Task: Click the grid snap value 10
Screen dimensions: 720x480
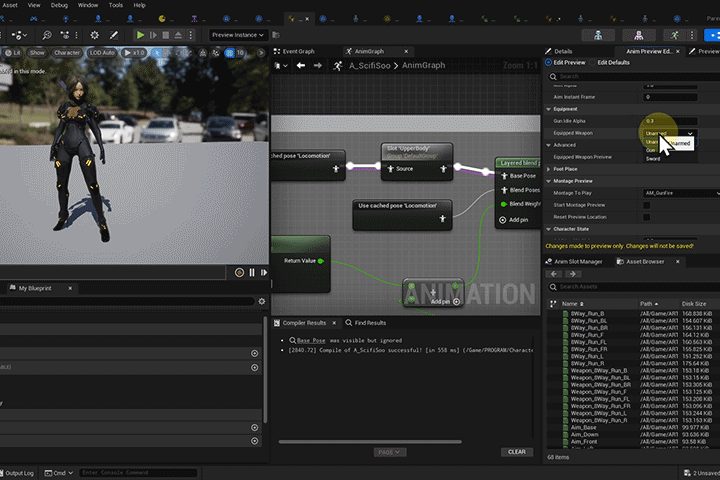Action: click(x=240, y=53)
